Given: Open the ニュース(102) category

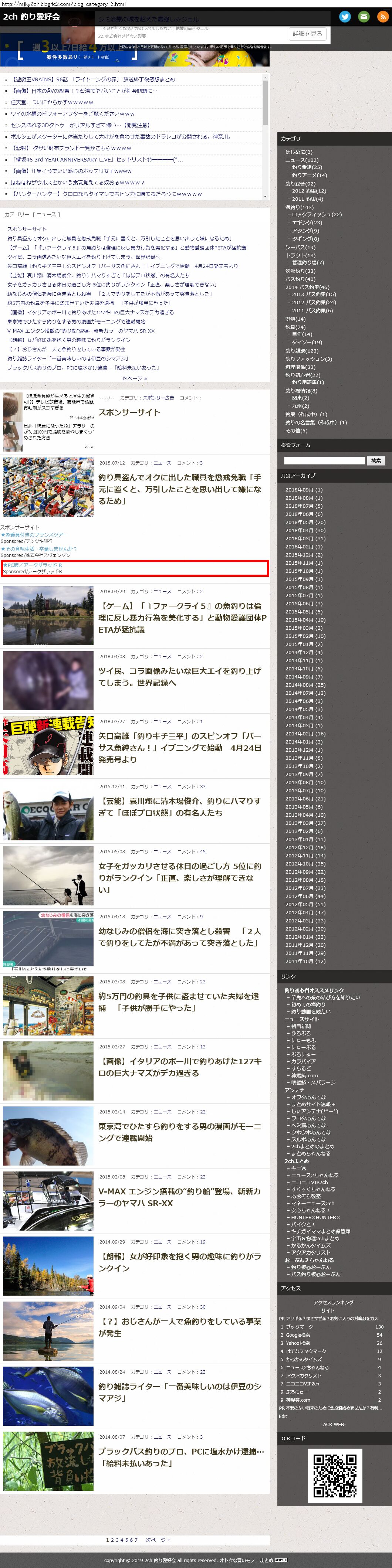Looking at the screenshot, I should [302, 160].
